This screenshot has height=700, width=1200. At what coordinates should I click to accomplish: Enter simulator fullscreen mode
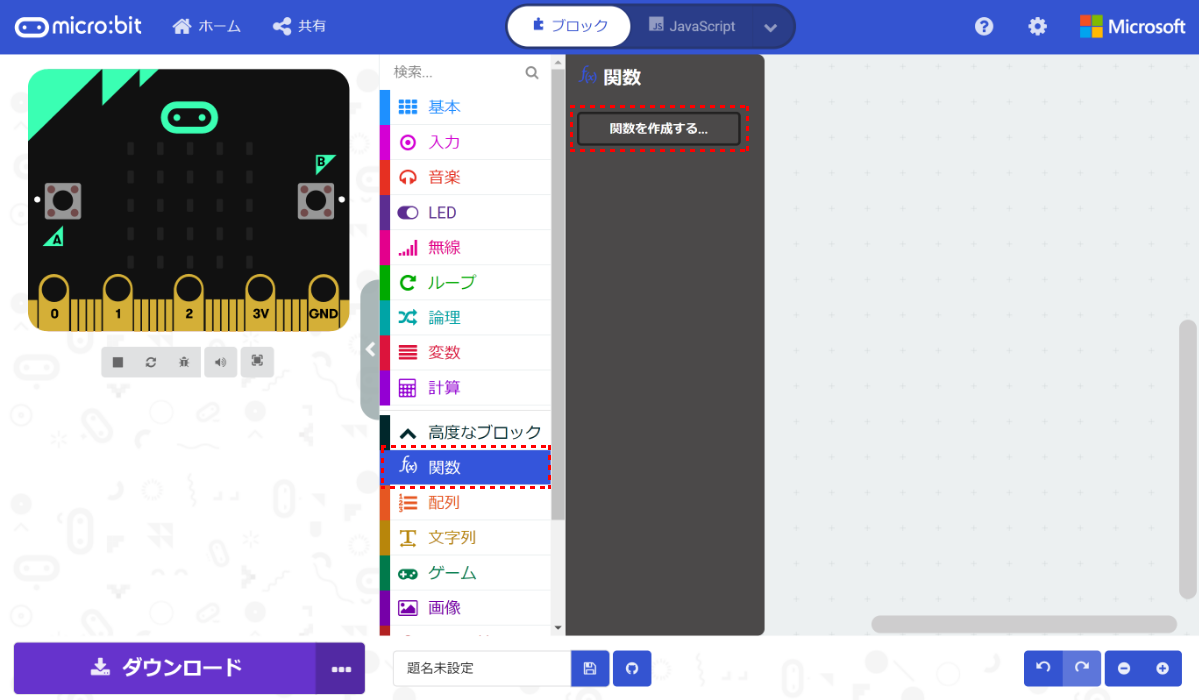pos(256,362)
